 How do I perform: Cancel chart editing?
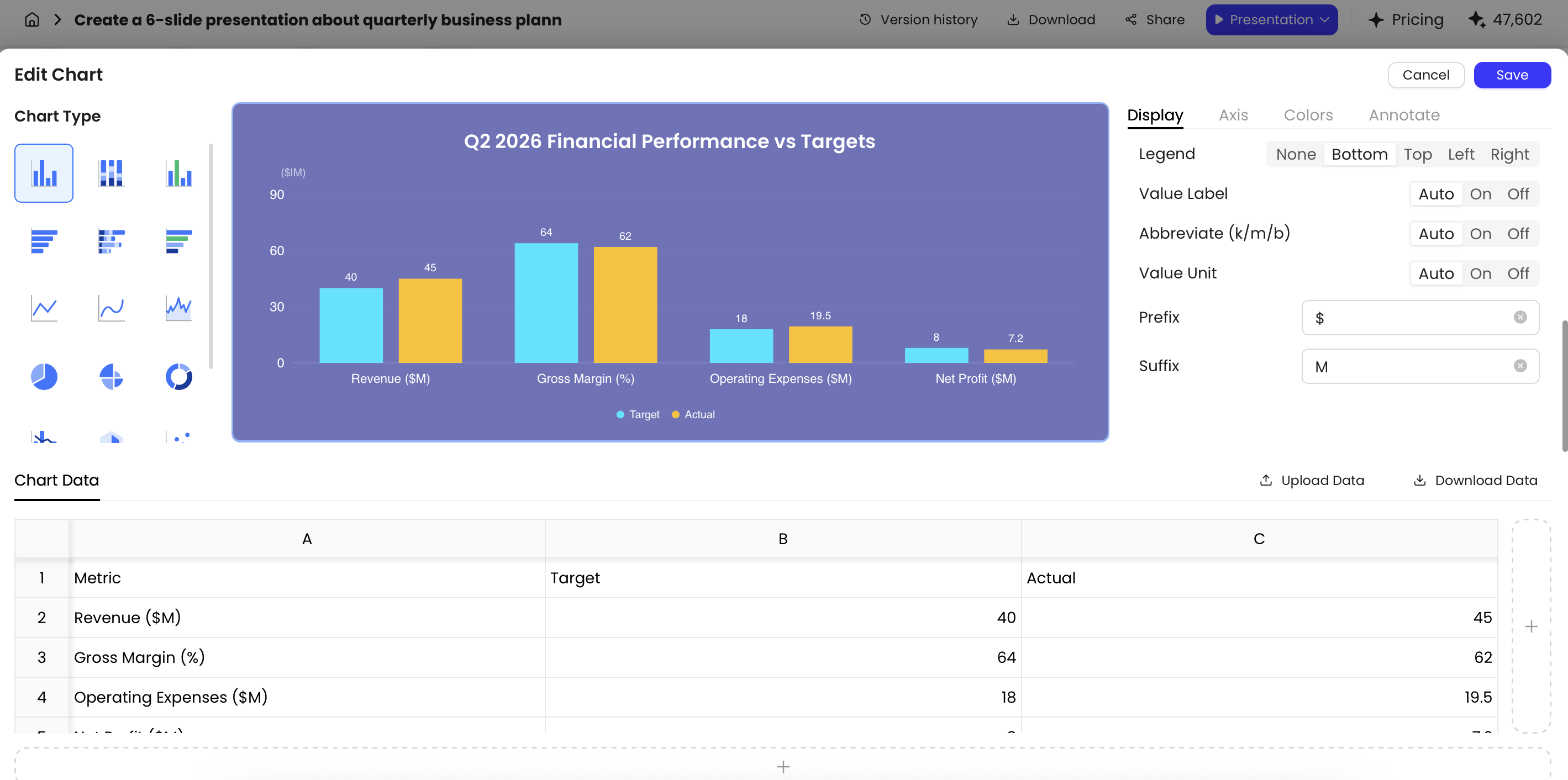[x=1425, y=75]
